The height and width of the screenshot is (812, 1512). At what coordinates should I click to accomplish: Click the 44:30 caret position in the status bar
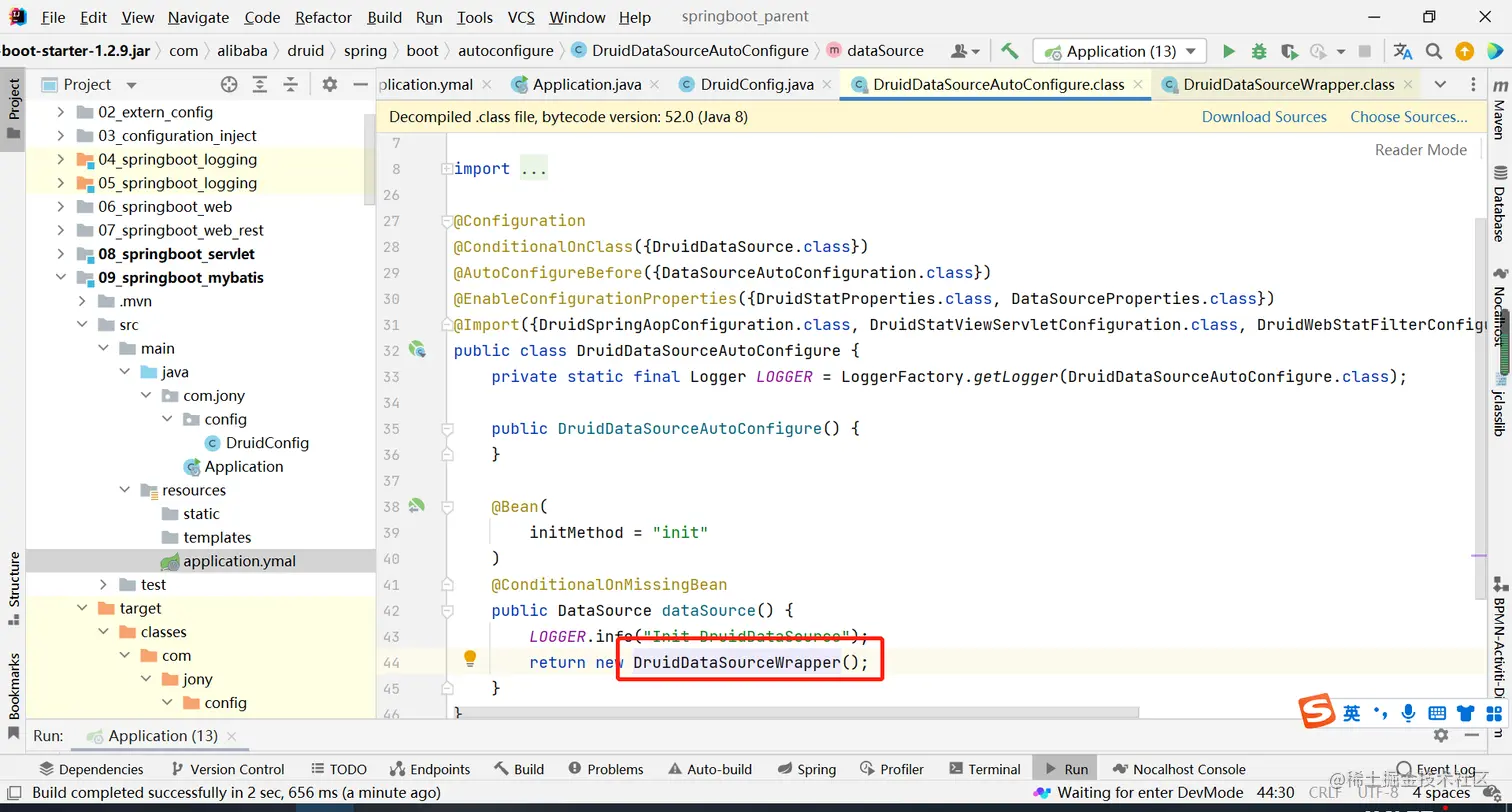point(1275,792)
